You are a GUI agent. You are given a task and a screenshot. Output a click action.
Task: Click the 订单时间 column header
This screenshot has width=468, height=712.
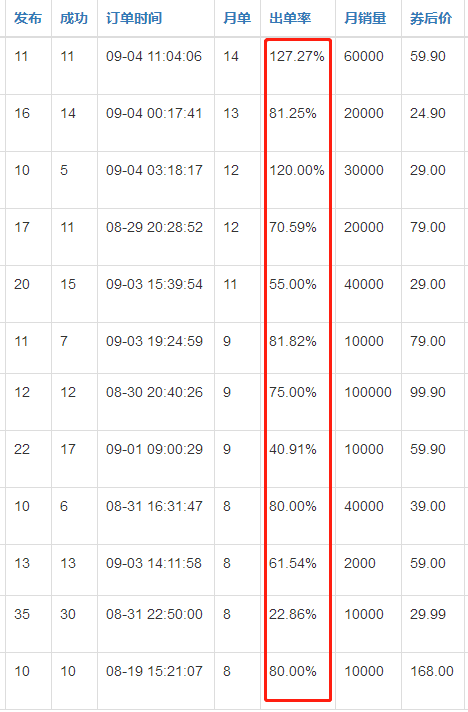point(134,19)
